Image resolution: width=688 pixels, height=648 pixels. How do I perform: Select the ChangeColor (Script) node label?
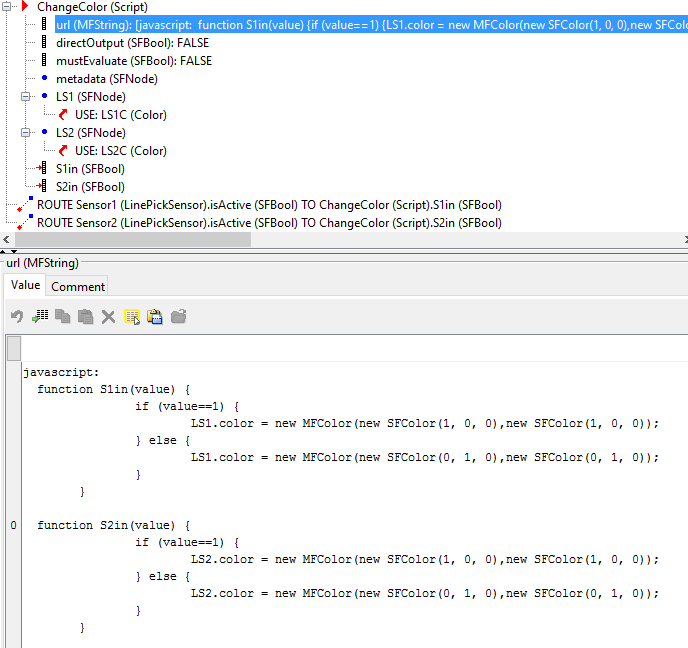(x=92, y=7)
